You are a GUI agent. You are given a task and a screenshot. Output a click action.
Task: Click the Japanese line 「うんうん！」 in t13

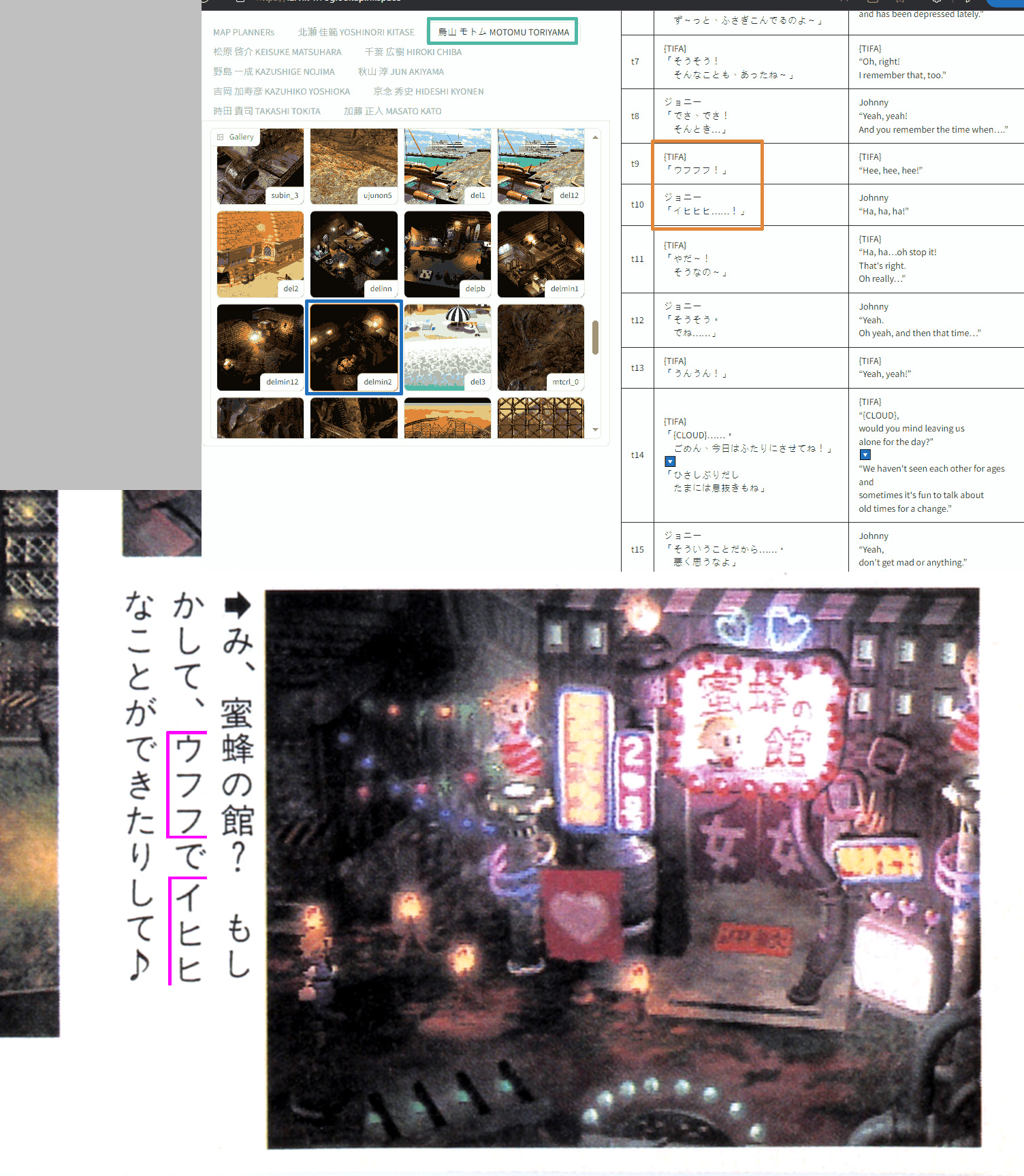697,374
